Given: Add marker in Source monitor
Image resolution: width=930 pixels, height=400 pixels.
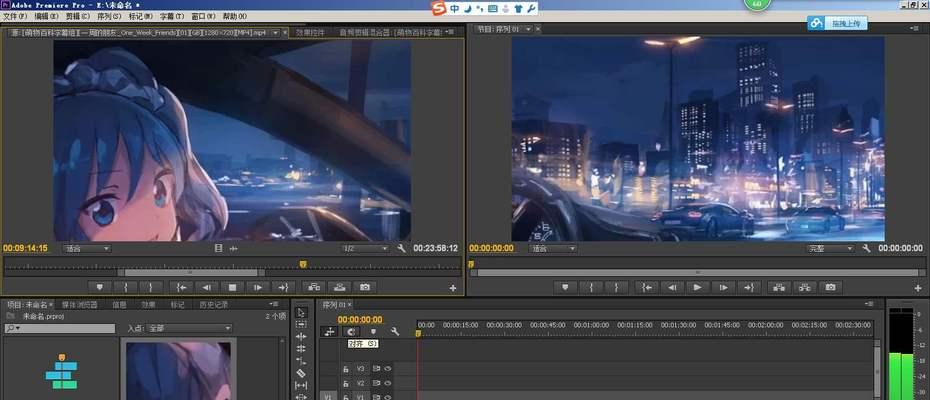Looking at the screenshot, I should click(100, 287).
